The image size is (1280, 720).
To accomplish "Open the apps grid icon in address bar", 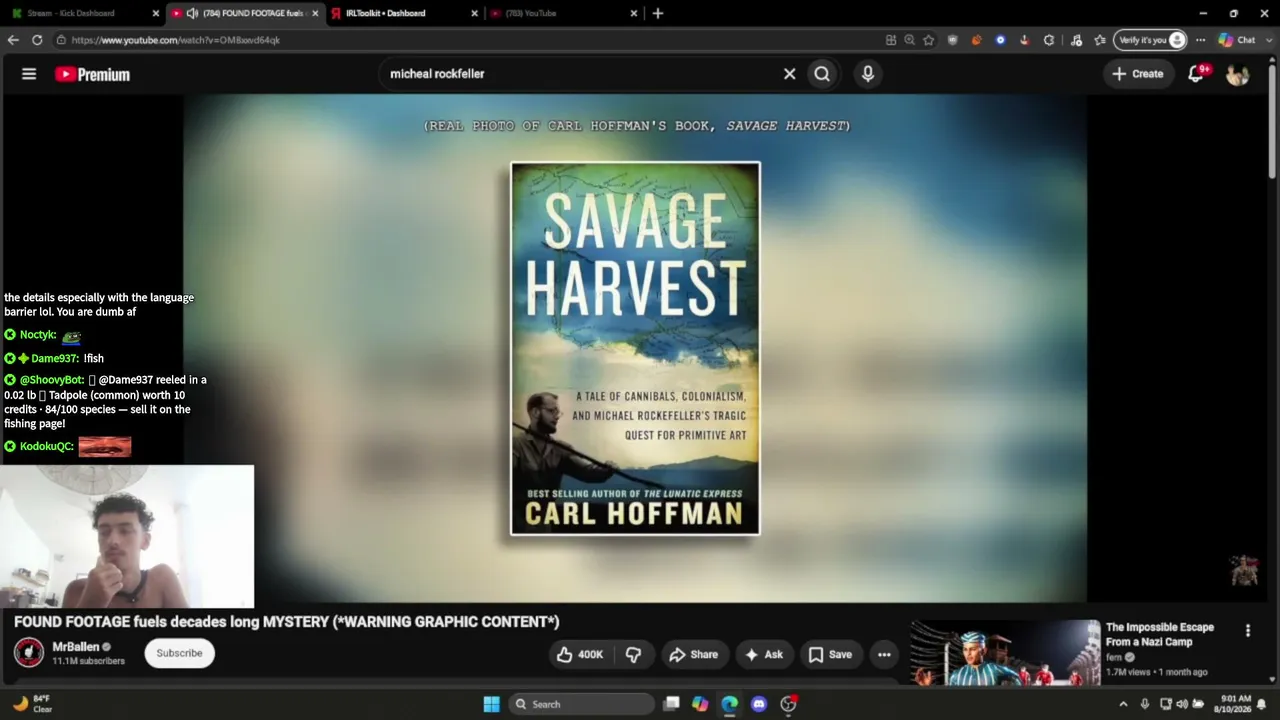I will [891, 40].
